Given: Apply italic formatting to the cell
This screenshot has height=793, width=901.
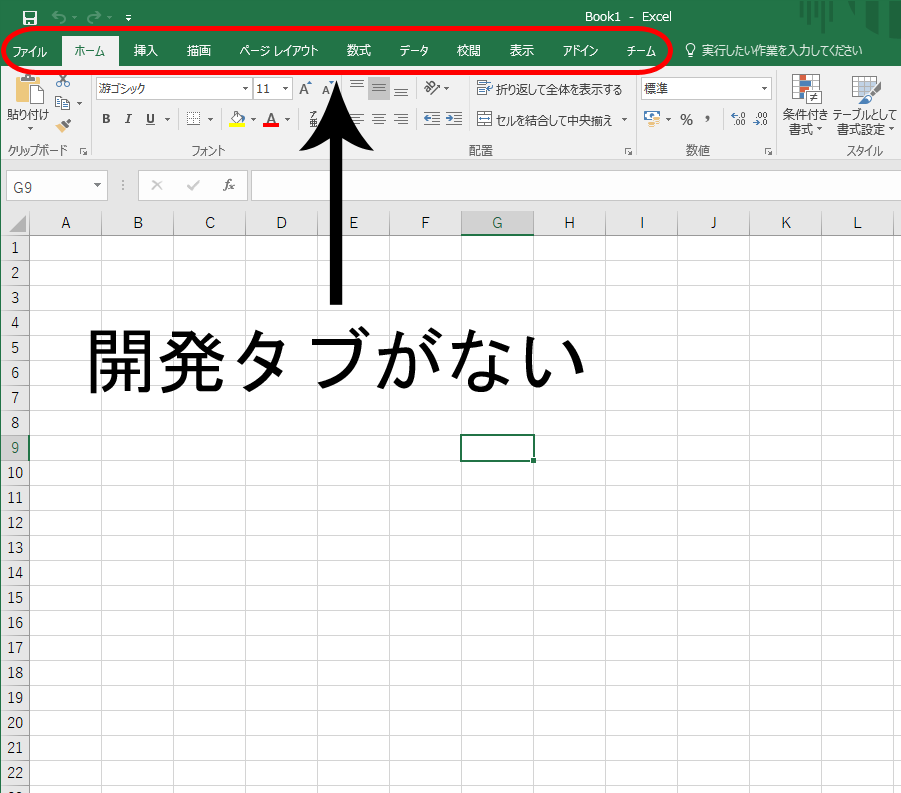Looking at the screenshot, I should [128, 118].
